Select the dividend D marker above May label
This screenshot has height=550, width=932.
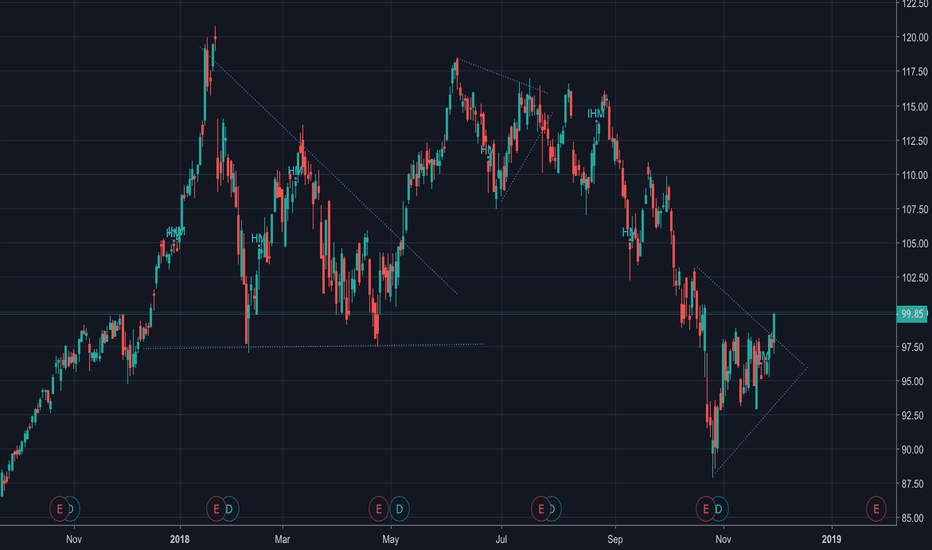click(x=399, y=509)
